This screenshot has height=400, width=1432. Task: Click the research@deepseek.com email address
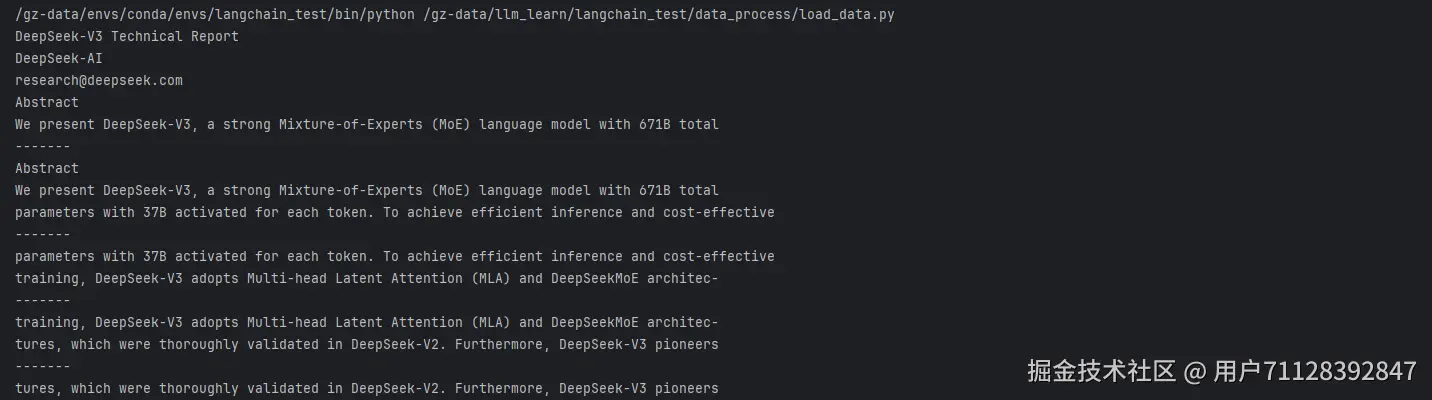pos(99,81)
